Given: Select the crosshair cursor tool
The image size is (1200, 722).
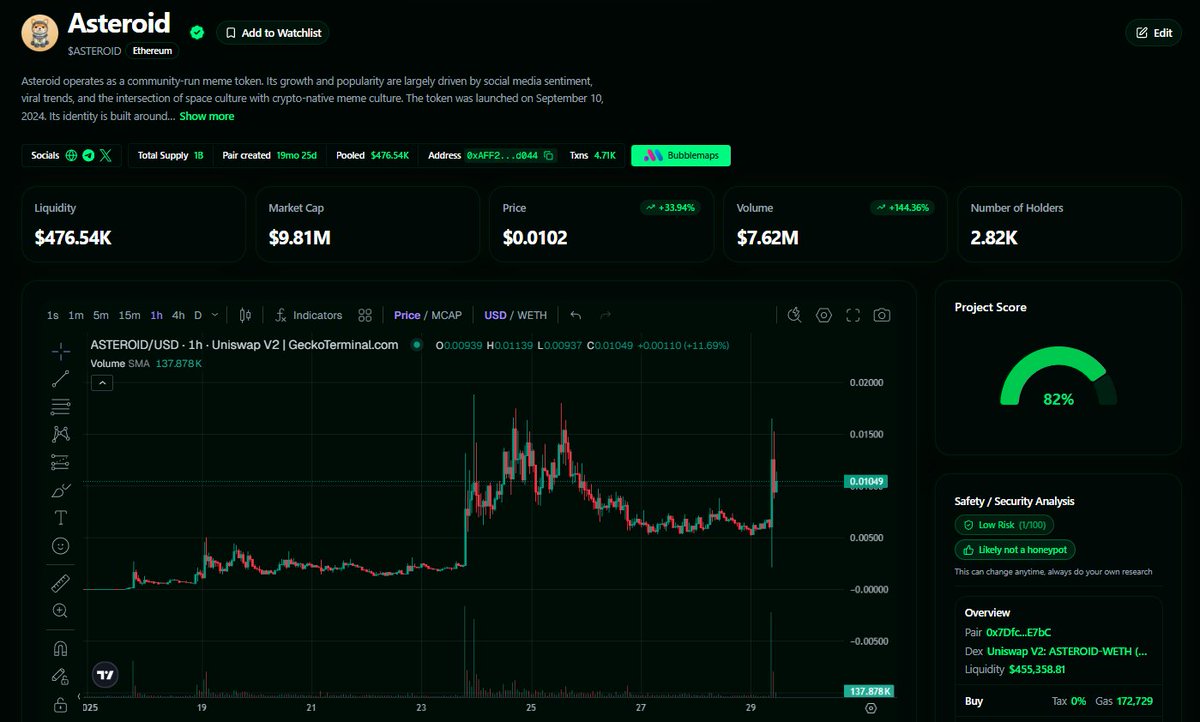Looking at the screenshot, I should (61, 351).
